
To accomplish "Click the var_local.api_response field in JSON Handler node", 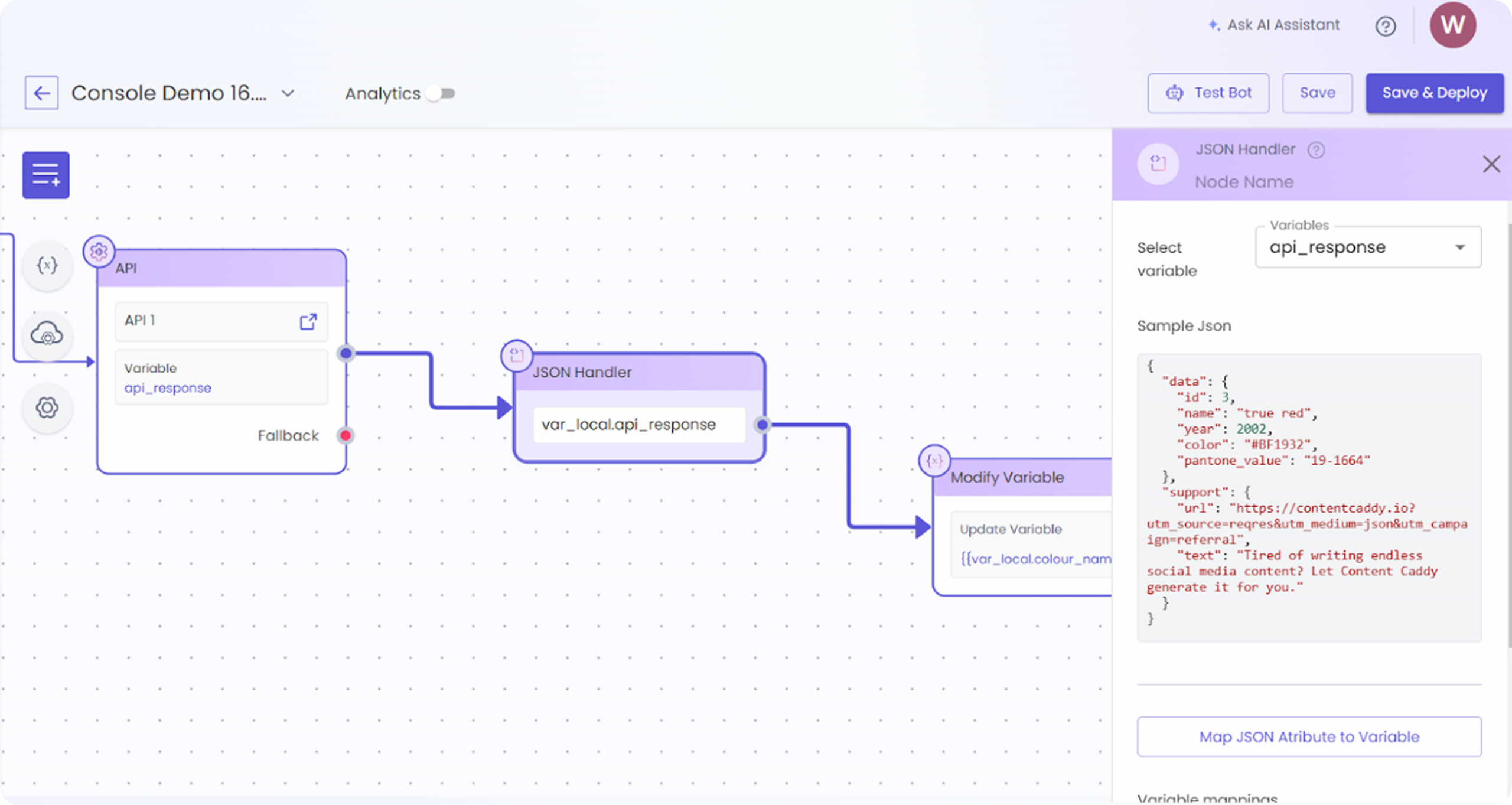I will pos(639,425).
